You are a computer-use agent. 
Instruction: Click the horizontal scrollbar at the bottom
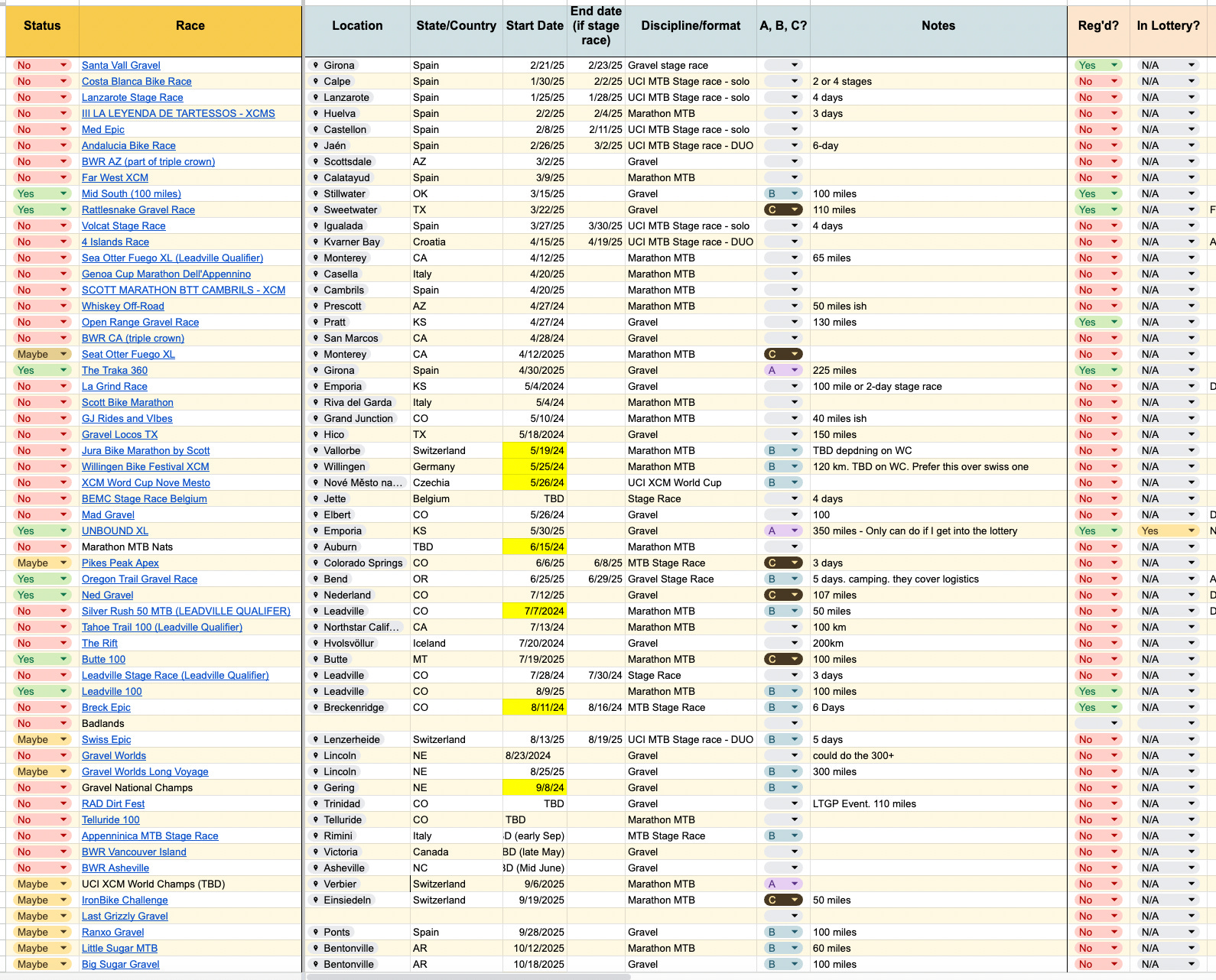[x=468, y=976]
